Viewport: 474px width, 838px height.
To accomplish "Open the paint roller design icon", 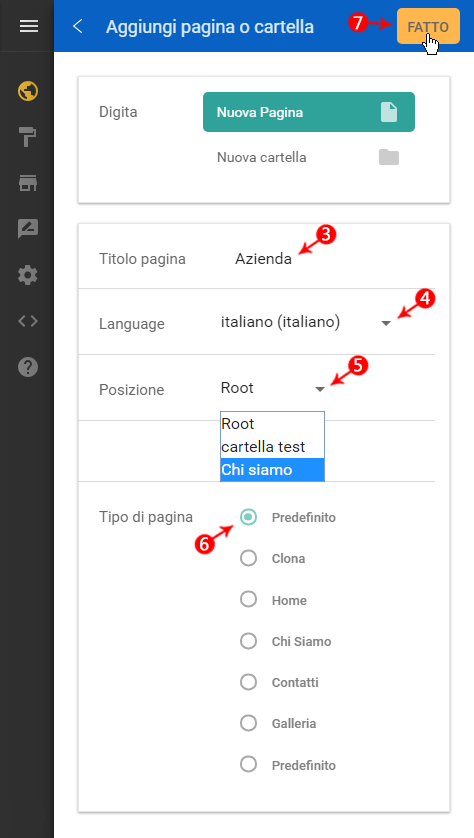I will click(28, 137).
